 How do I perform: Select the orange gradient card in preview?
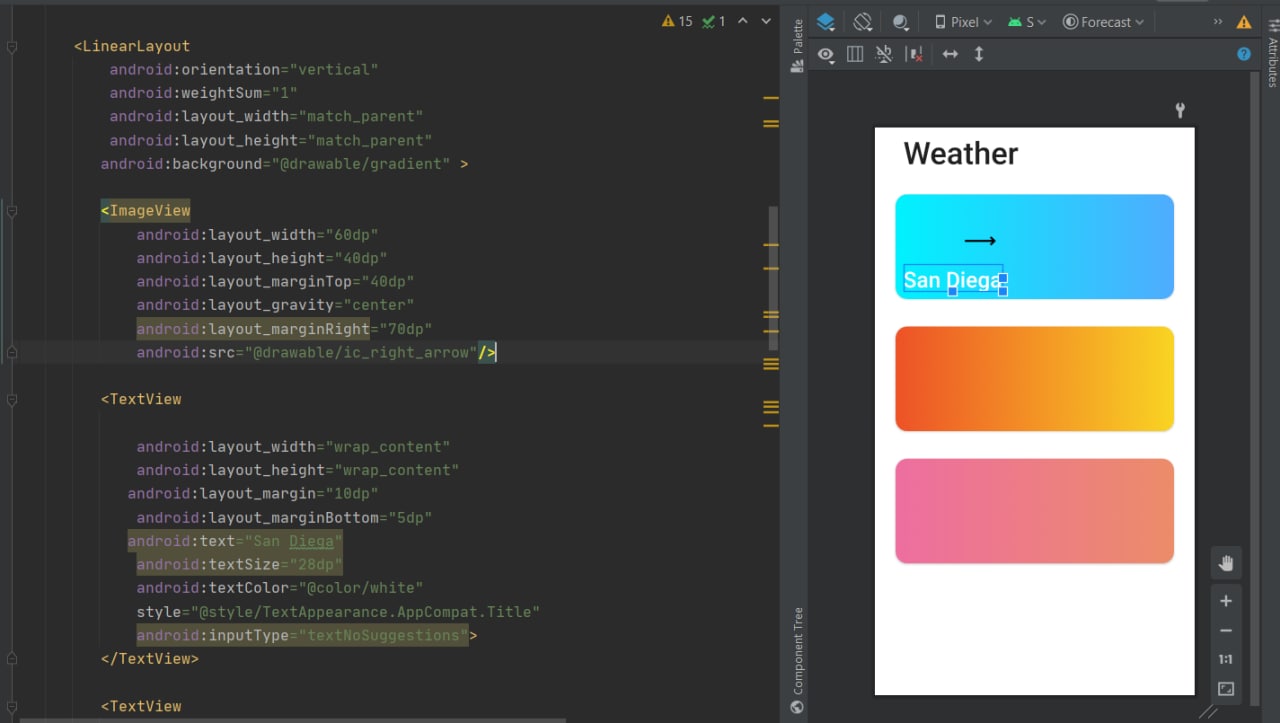click(1035, 379)
